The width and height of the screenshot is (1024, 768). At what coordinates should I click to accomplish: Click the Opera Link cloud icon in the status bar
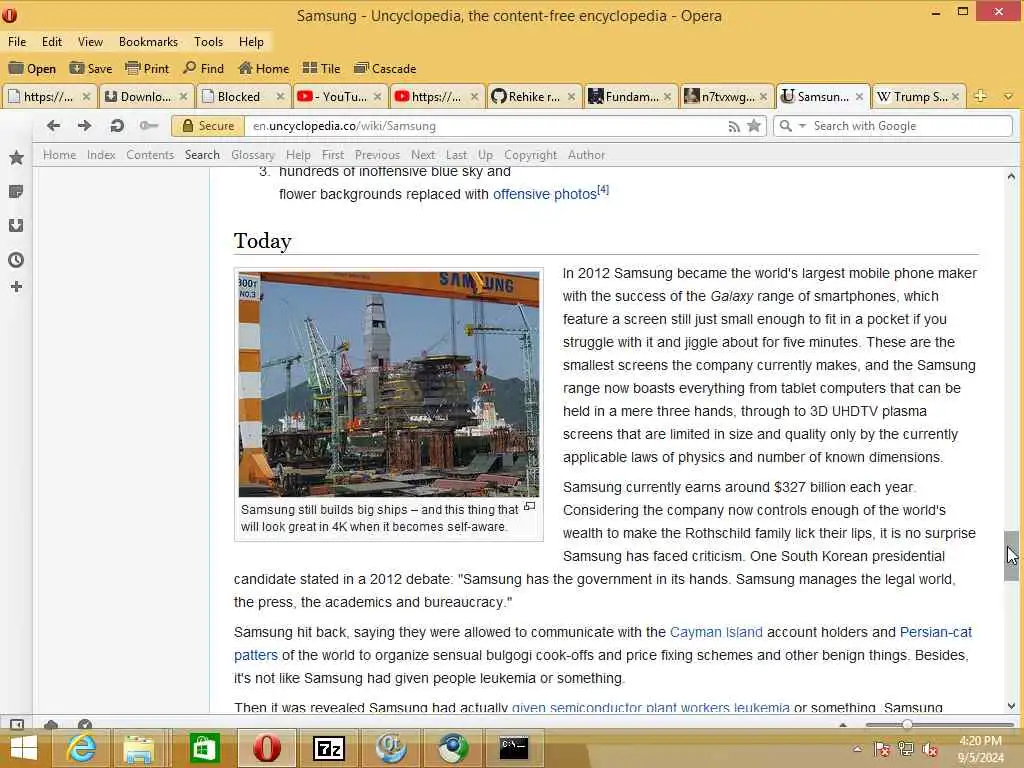[51, 724]
